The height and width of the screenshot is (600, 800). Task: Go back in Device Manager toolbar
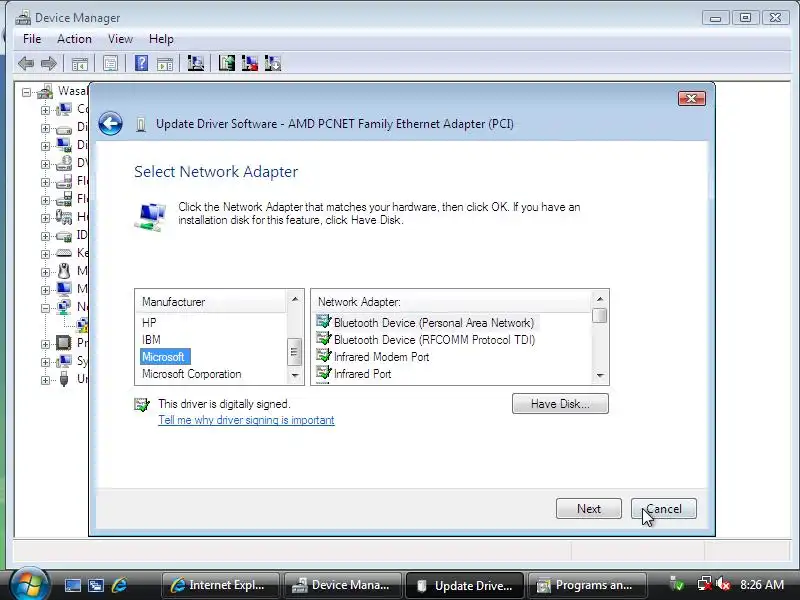click(x=26, y=64)
